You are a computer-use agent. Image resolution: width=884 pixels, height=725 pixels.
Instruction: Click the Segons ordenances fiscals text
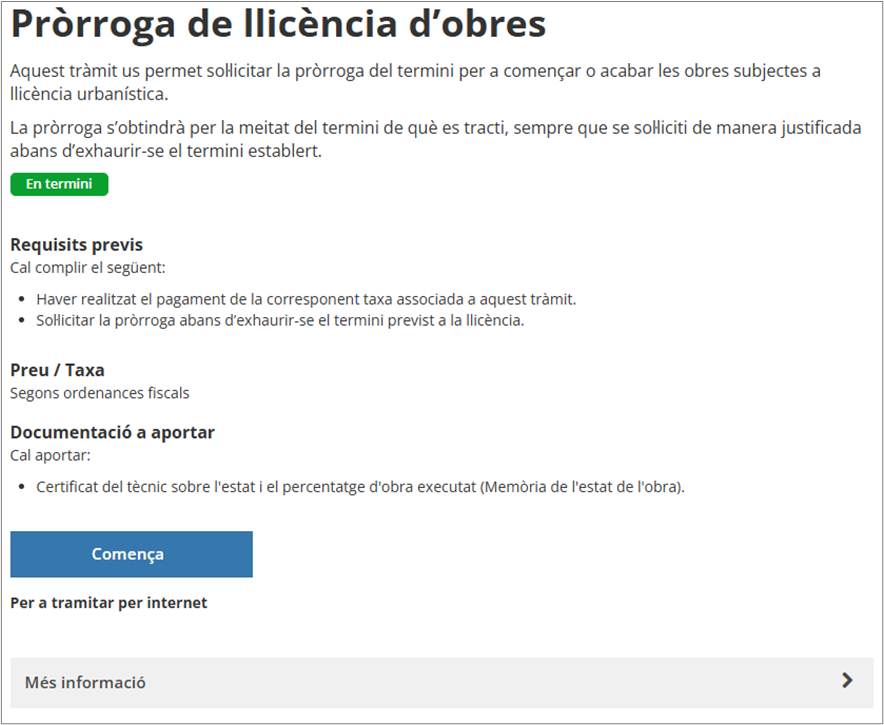tap(99, 393)
